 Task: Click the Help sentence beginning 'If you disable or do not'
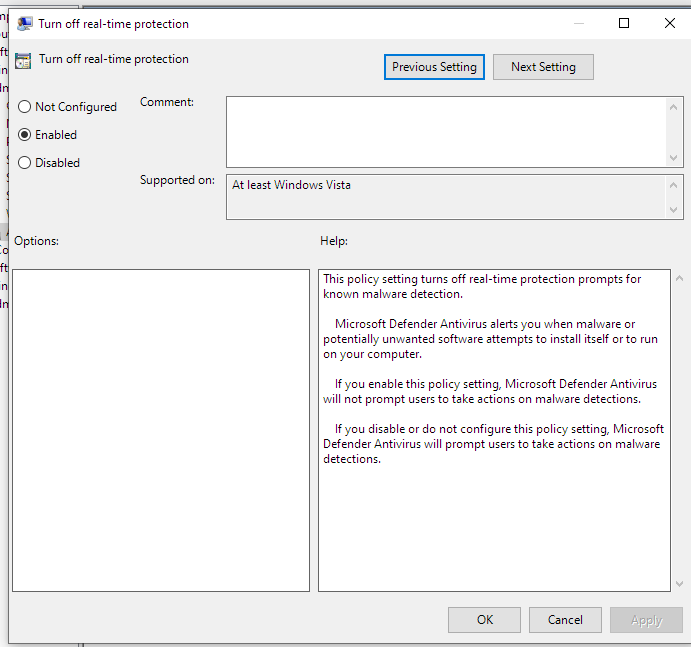click(493, 444)
